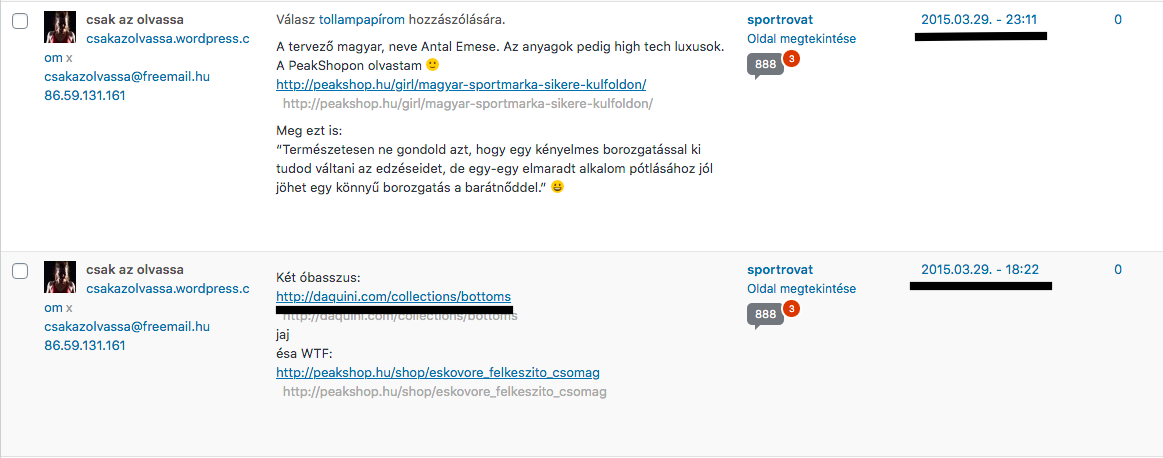Open the 2015.03.29. - 23:11 date link

point(978,19)
